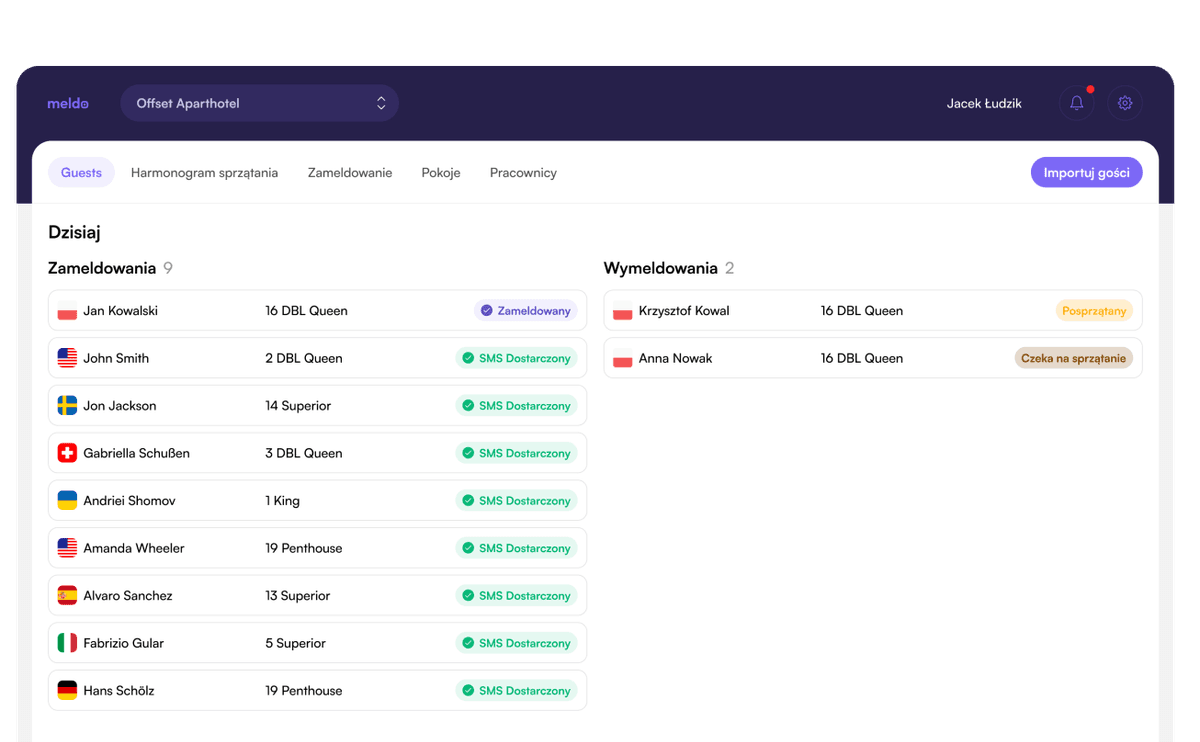Click the Jacek Łudzik user name

point(984,103)
